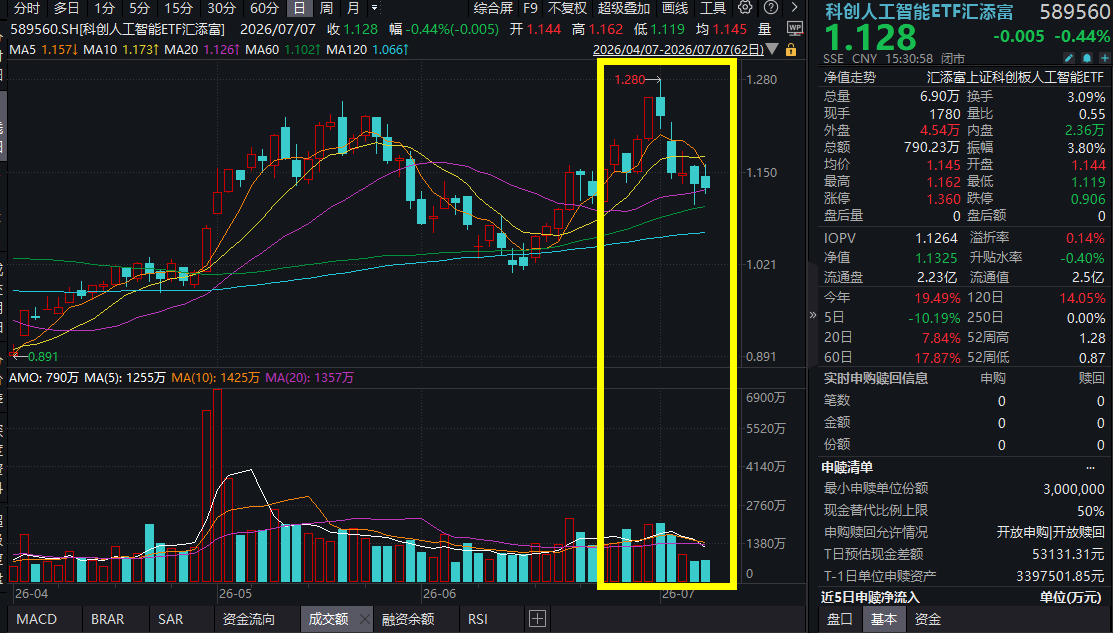Add new indicator tab with plus box
This screenshot has width=1113, height=633.
click(x=537, y=618)
